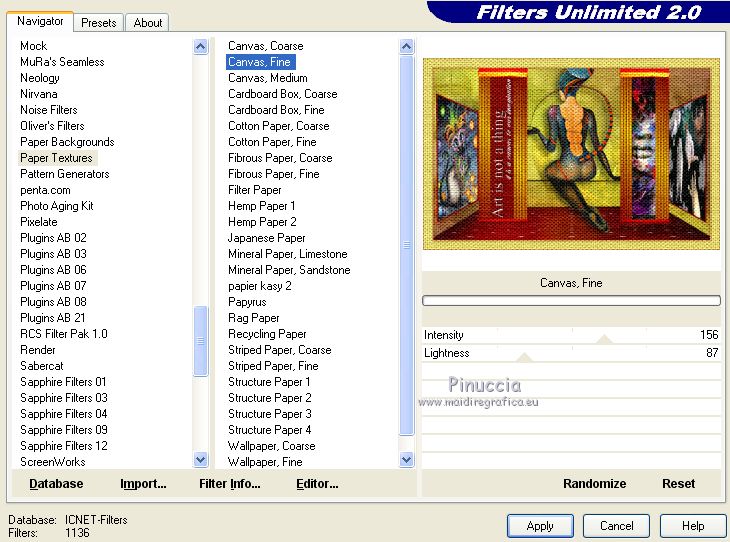
Task: Choose Fibrous Paper, Coarse filter
Action: (x=280, y=158)
